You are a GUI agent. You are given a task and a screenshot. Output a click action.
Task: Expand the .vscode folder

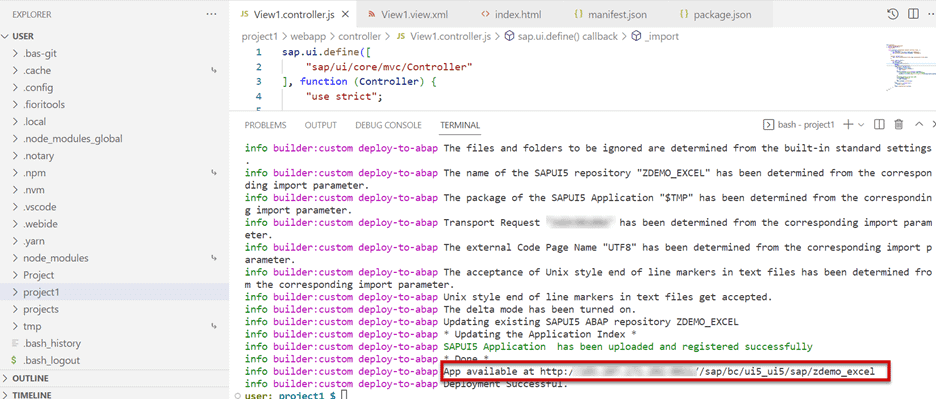(x=114, y=207)
